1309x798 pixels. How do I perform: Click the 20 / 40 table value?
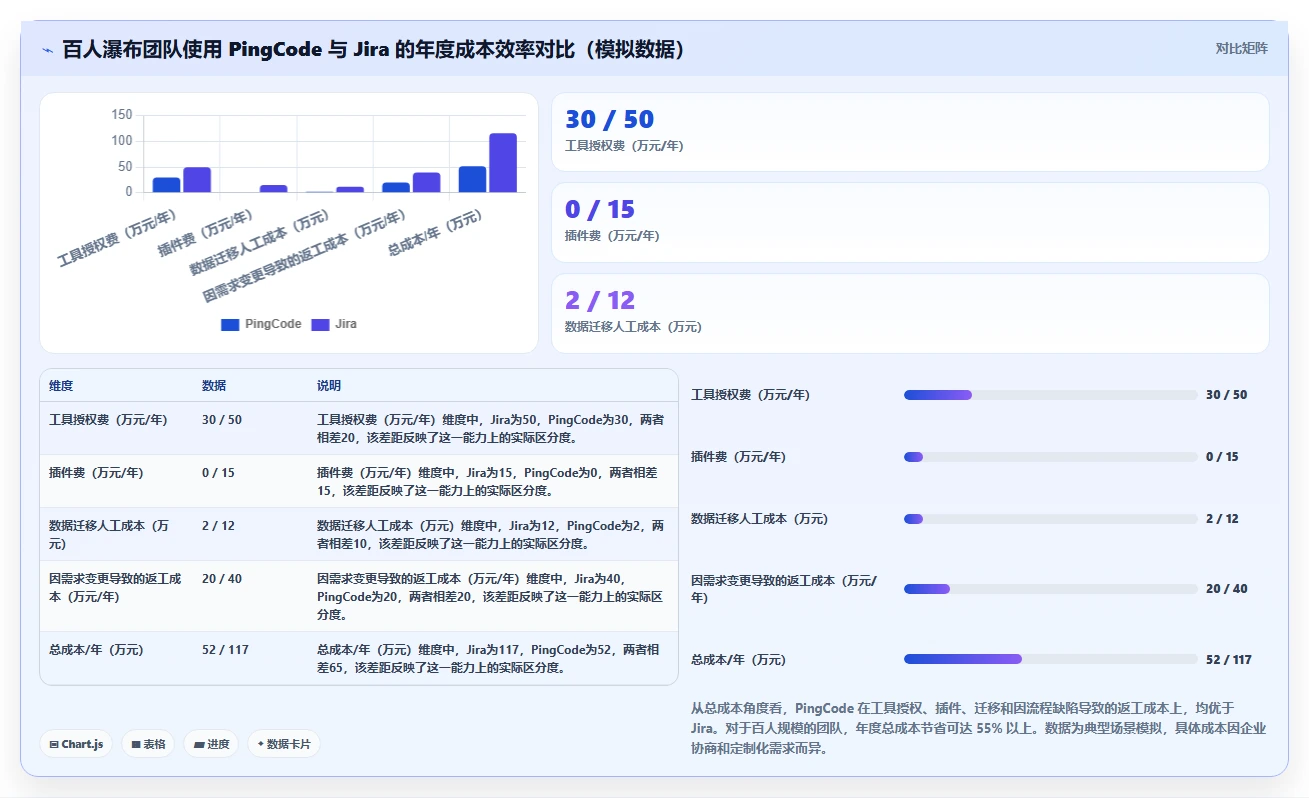(x=222, y=579)
